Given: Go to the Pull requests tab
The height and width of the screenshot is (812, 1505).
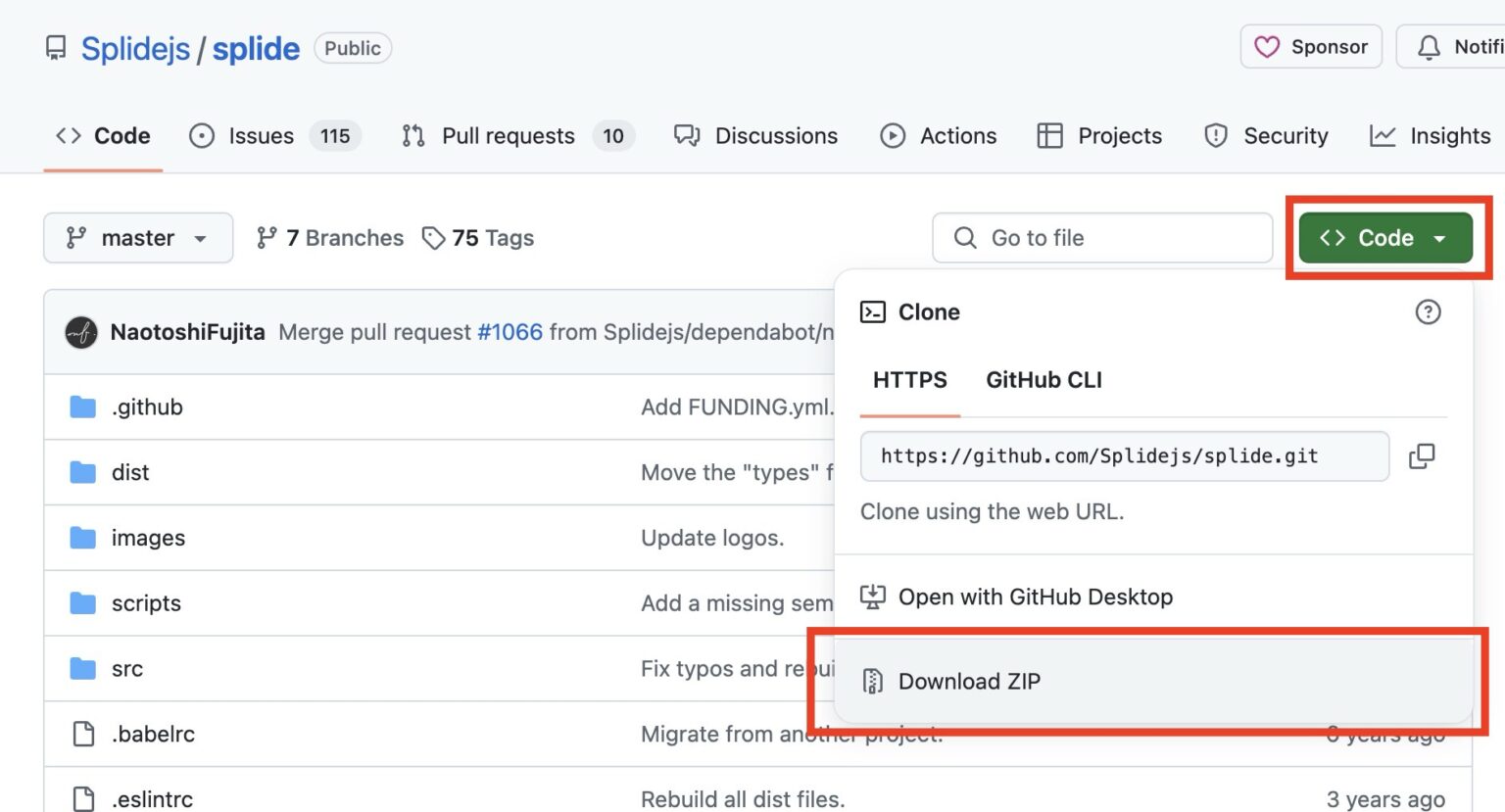Looking at the screenshot, I should tap(508, 136).
